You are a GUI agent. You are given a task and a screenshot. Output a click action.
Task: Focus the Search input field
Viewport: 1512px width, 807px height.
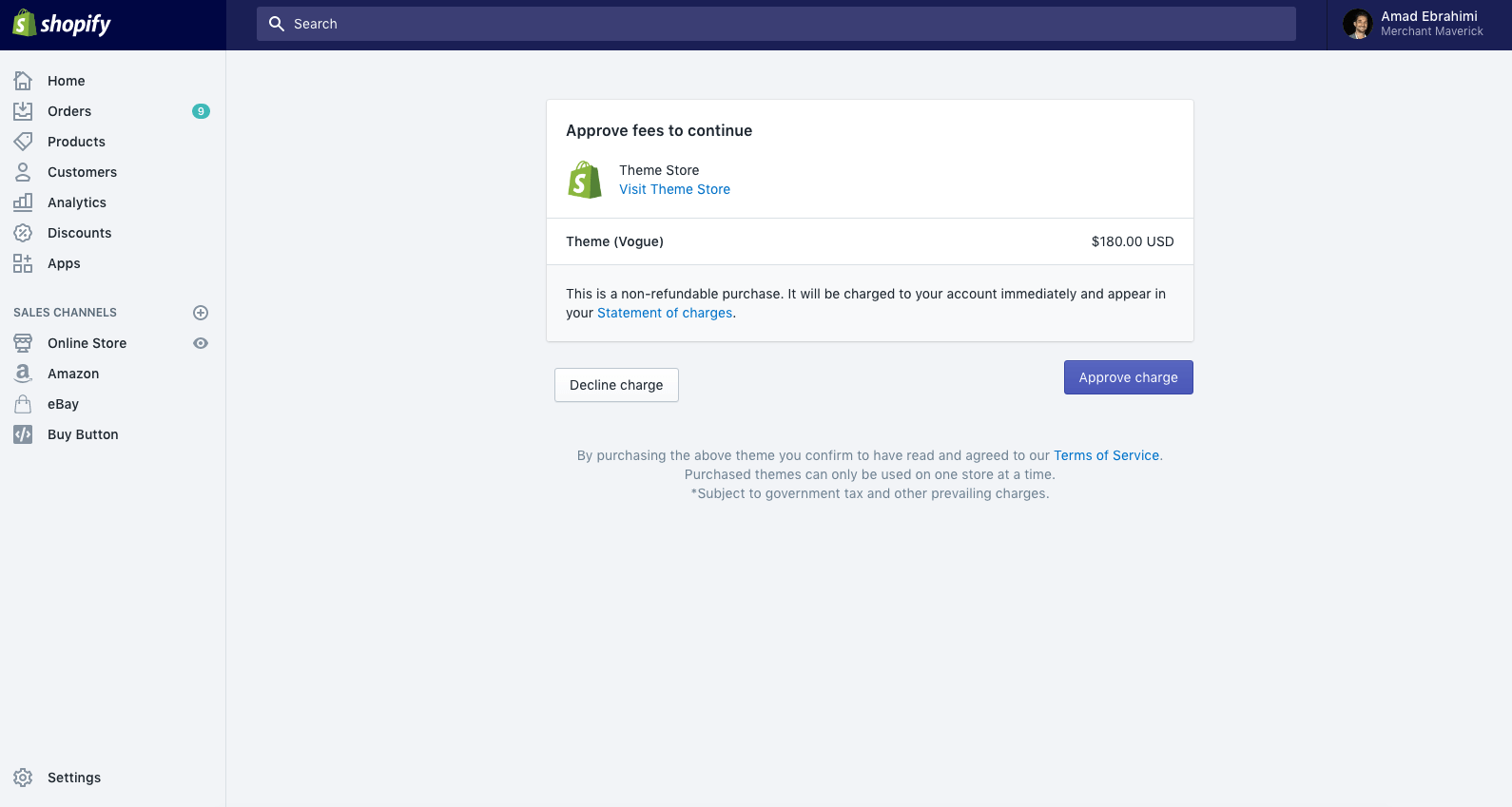pos(776,24)
